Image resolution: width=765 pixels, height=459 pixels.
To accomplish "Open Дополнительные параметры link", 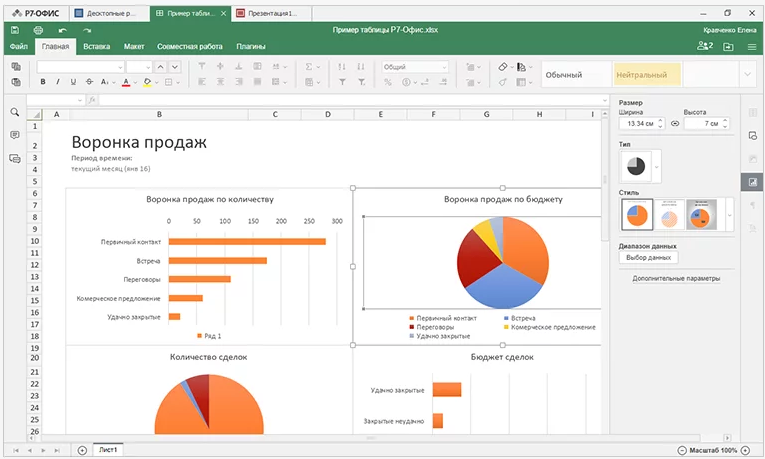I will (x=676, y=279).
